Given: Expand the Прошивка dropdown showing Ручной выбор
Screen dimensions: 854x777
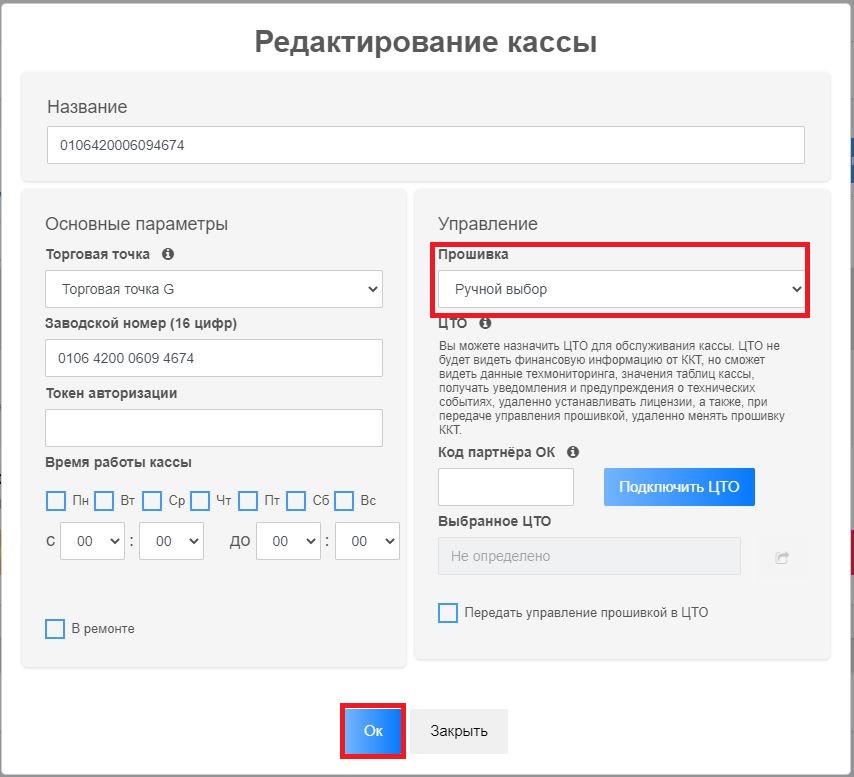Looking at the screenshot, I should tap(622, 289).
